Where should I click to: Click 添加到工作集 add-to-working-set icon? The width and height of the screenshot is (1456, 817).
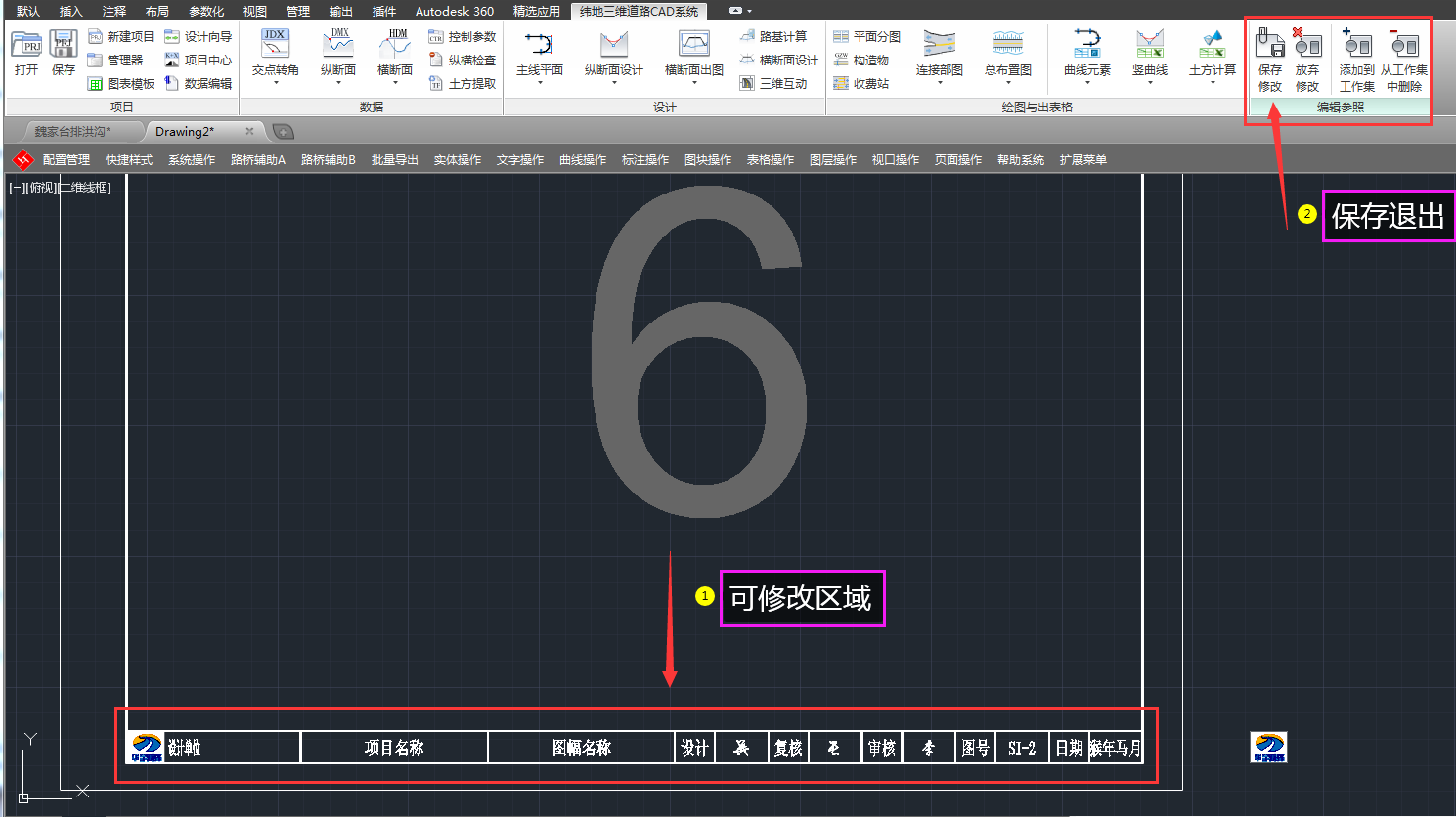click(1357, 60)
